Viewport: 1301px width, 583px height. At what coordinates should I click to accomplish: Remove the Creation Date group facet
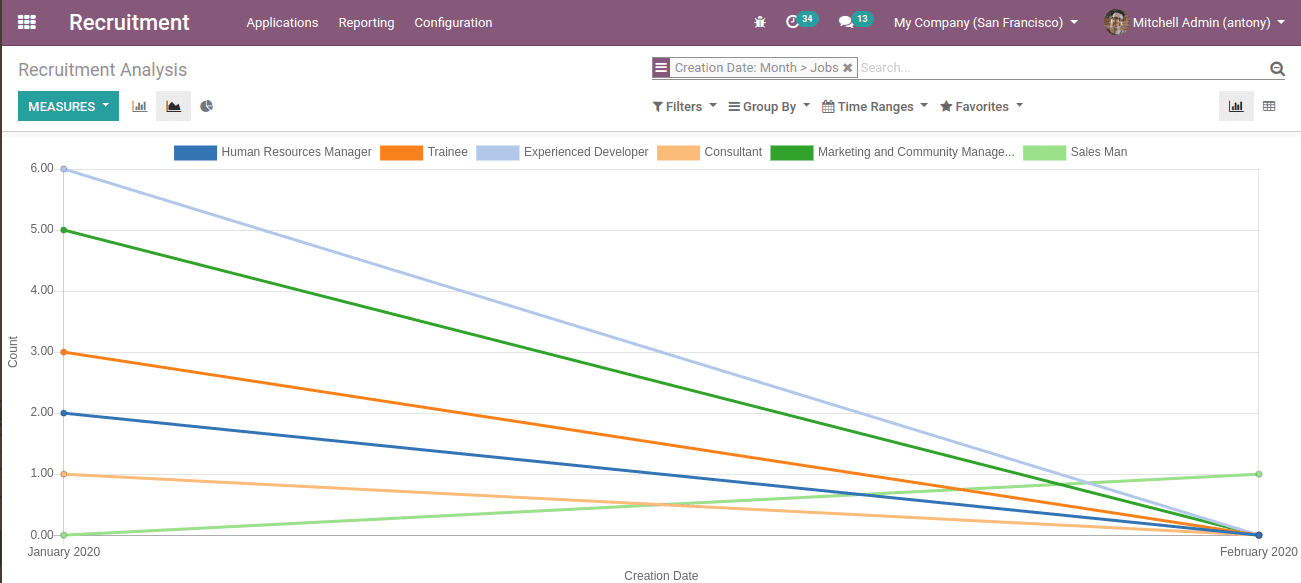pos(848,68)
